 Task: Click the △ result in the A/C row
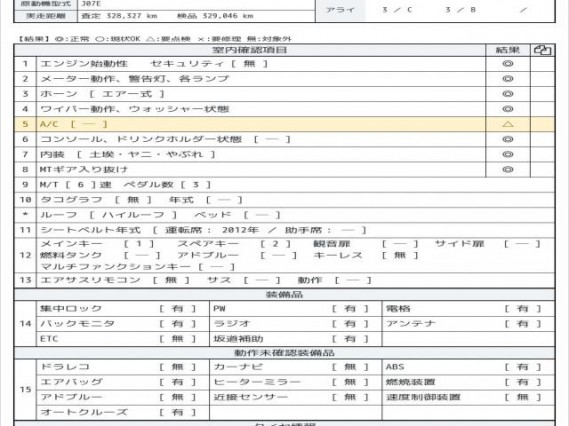tap(508, 124)
